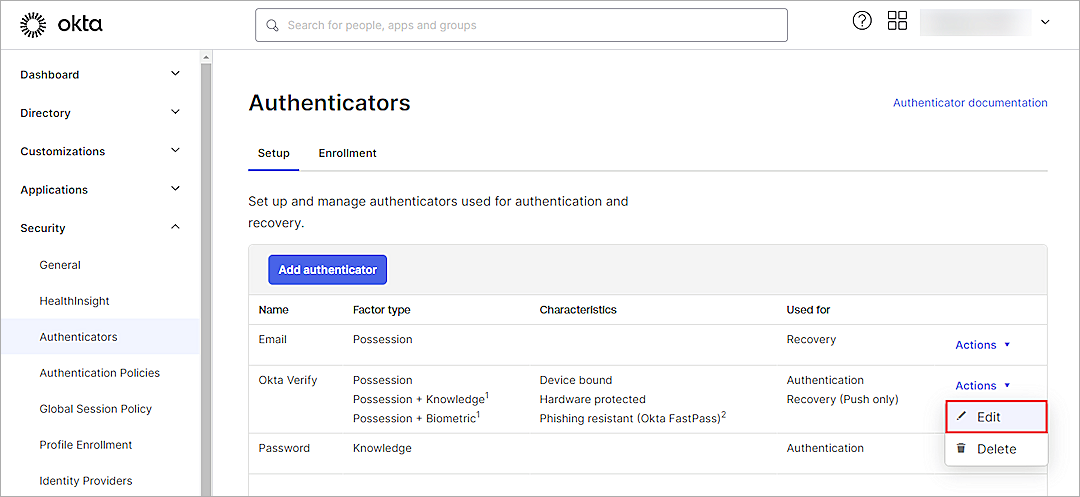Click the search magnifier icon
1080x497 pixels.
(273, 25)
